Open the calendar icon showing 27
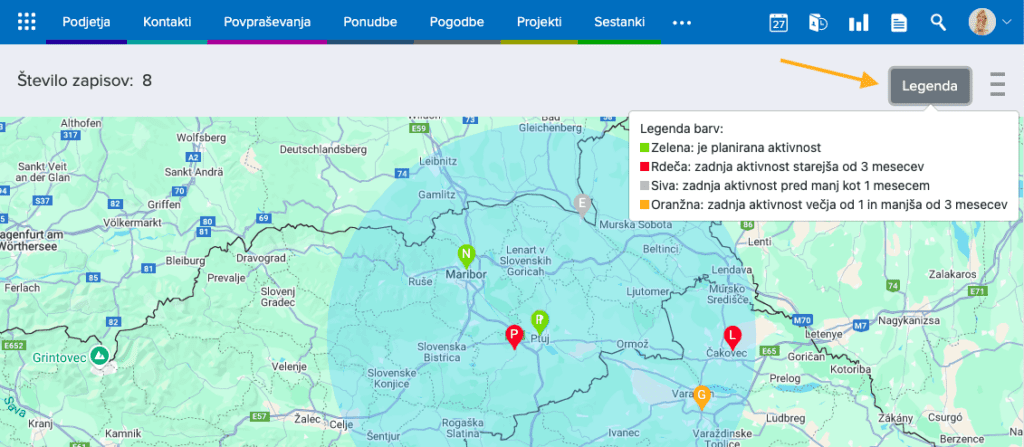 point(778,22)
